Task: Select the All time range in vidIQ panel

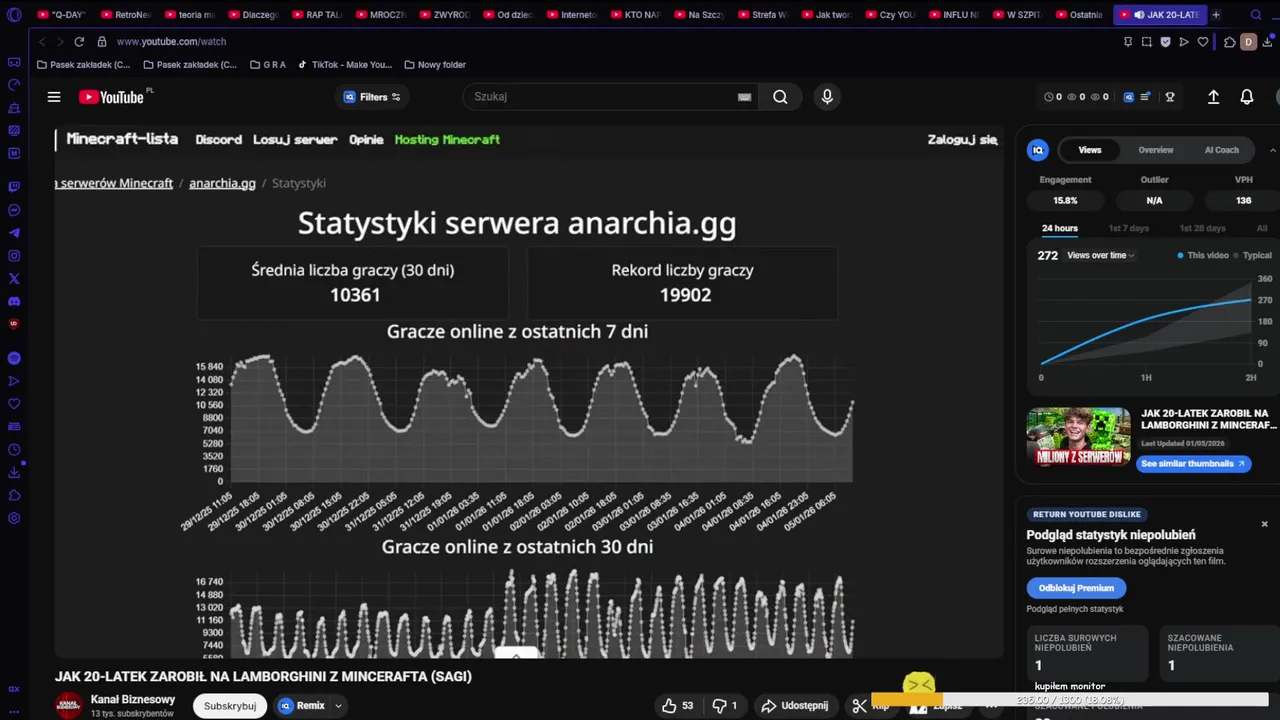Action: 1262,228
